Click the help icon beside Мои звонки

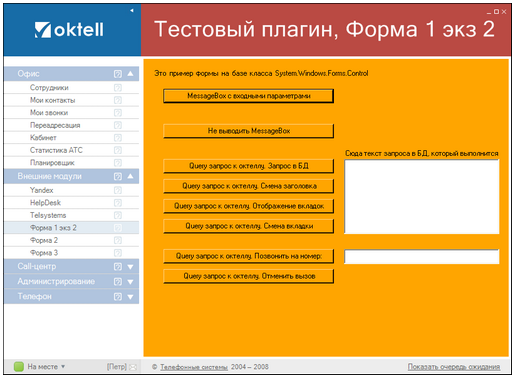[118, 113]
